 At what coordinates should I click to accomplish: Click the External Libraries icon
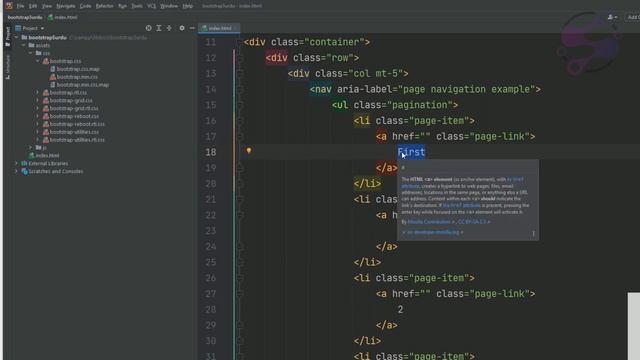coord(24,163)
